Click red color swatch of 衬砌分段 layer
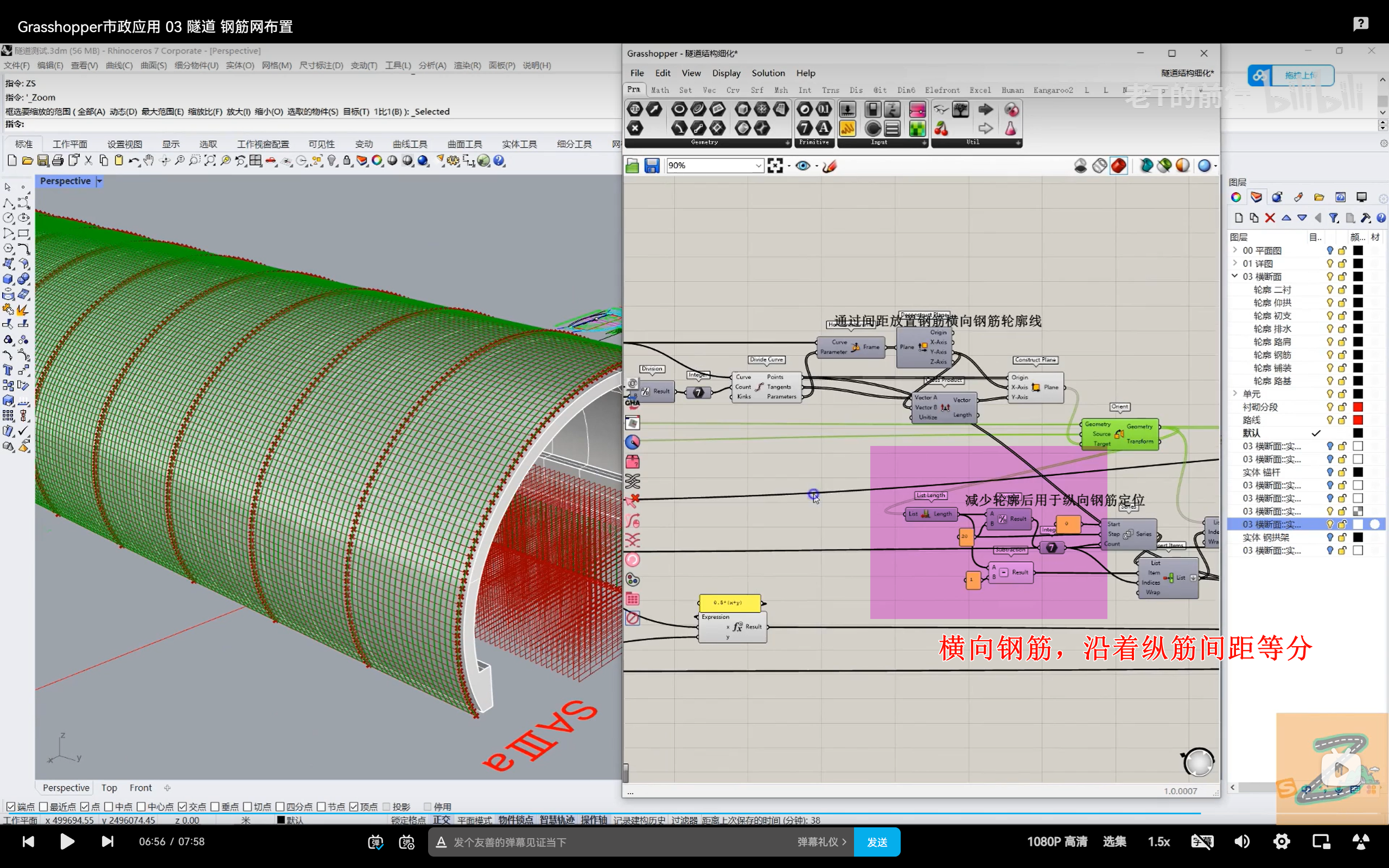 1358,407
